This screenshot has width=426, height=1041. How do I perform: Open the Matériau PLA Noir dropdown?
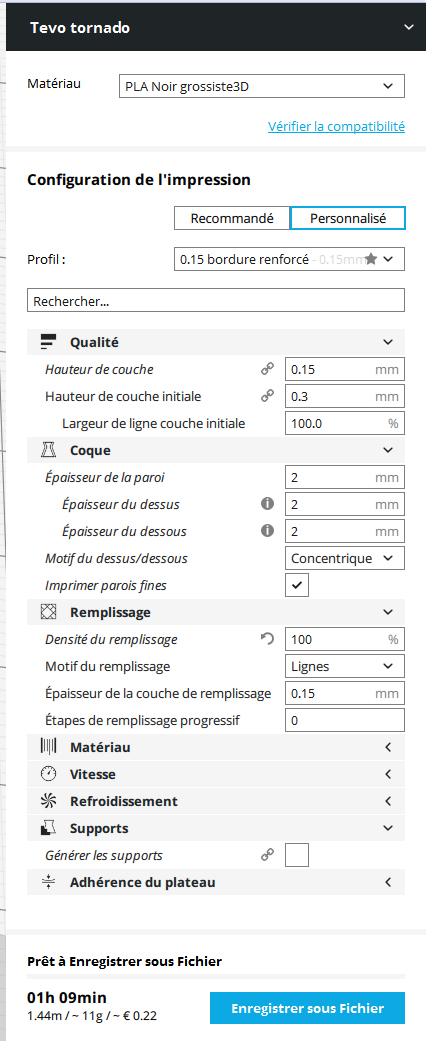[261, 86]
